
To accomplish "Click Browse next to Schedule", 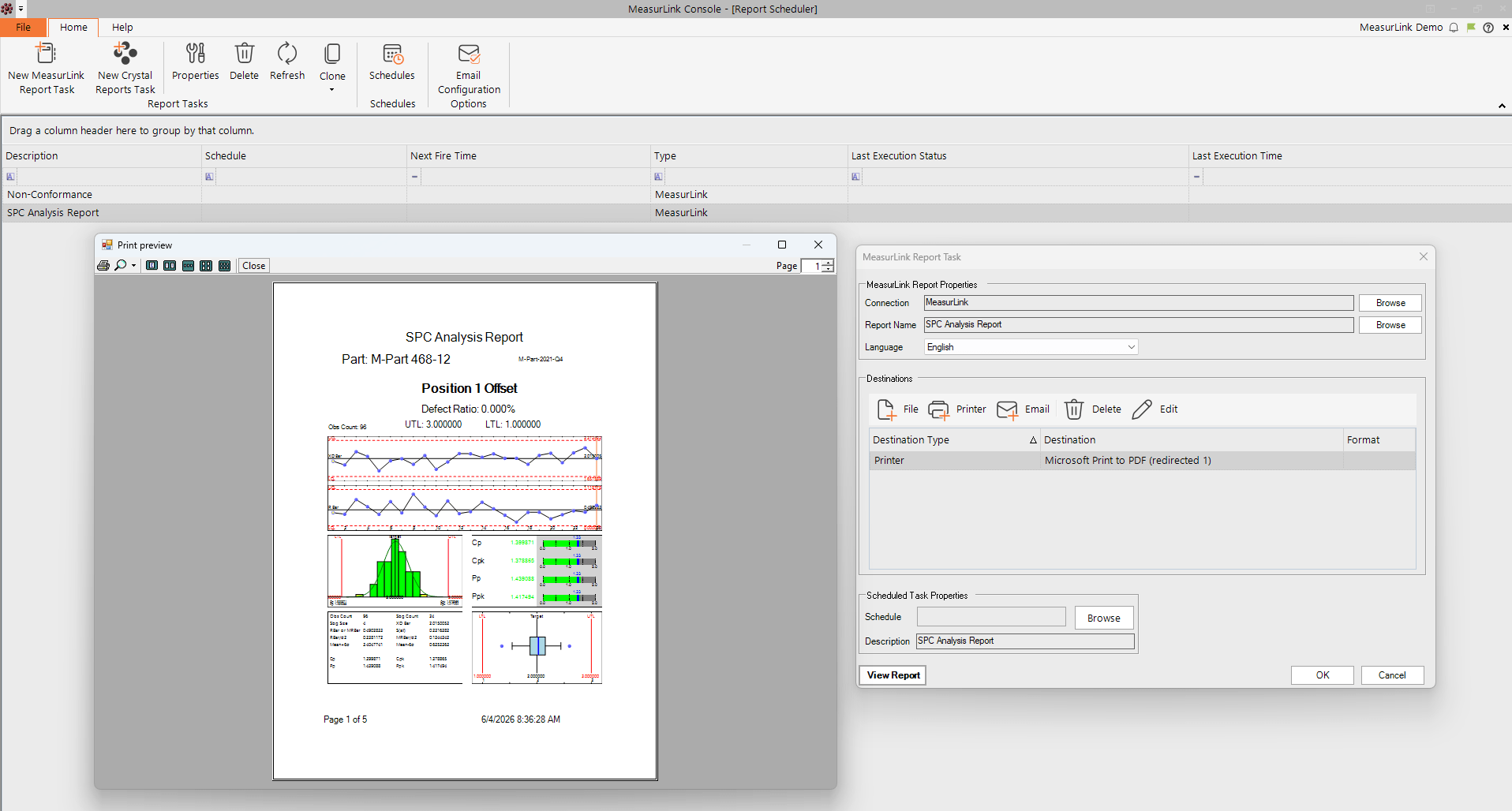I will point(1103,618).
